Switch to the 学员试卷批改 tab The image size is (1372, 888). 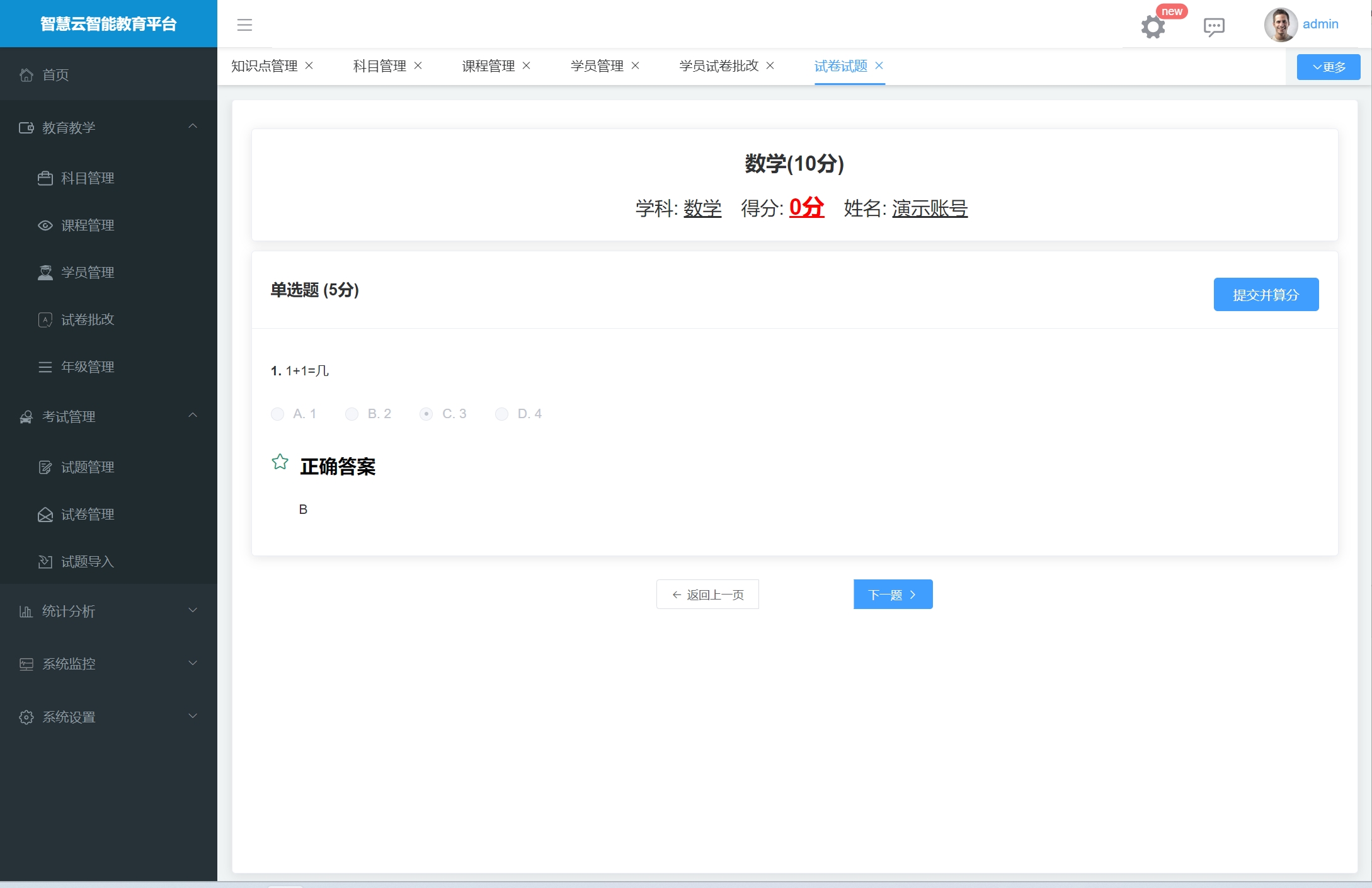(x=719, y=66)
